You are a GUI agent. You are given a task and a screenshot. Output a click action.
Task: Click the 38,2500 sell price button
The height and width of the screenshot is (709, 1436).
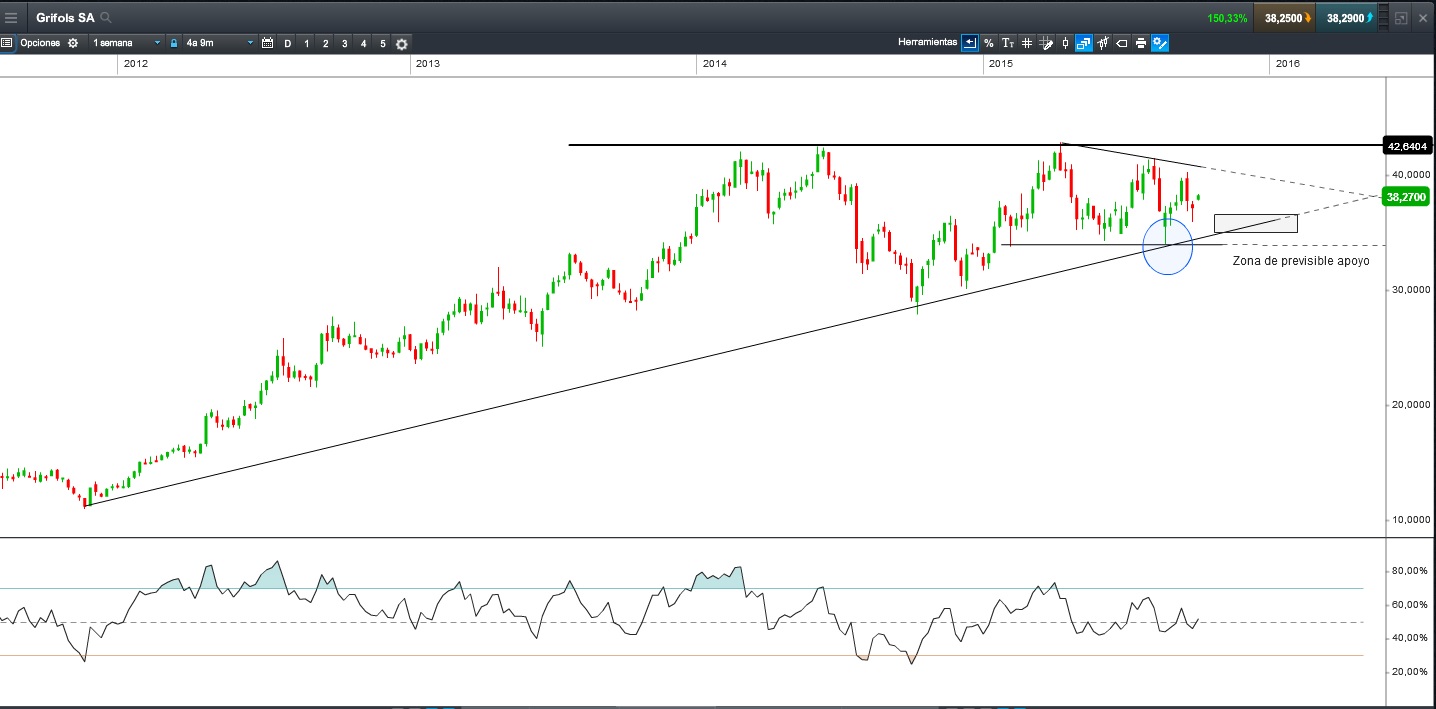[1283, 18]
